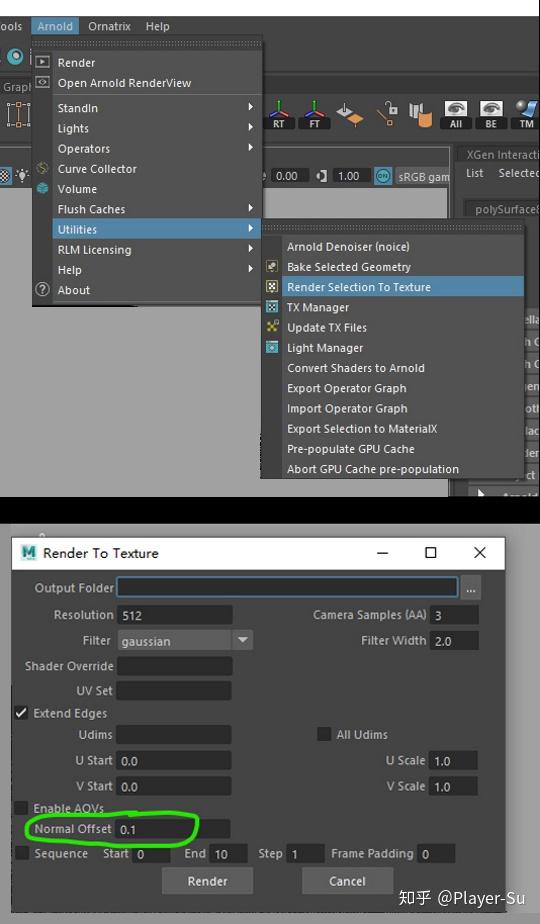Open the Ornatrix menu

(109, 27)
